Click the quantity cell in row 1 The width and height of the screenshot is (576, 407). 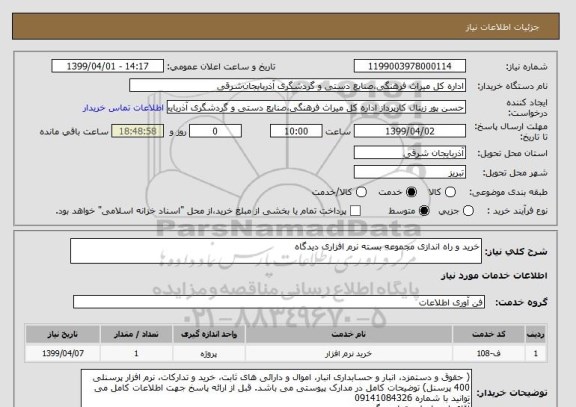click(136, 354)
